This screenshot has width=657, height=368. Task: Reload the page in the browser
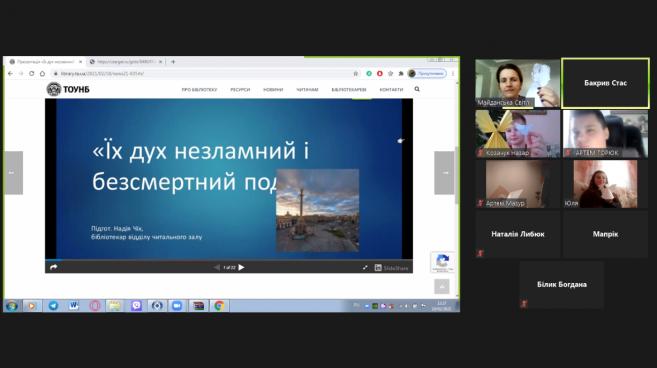point(31,73)
